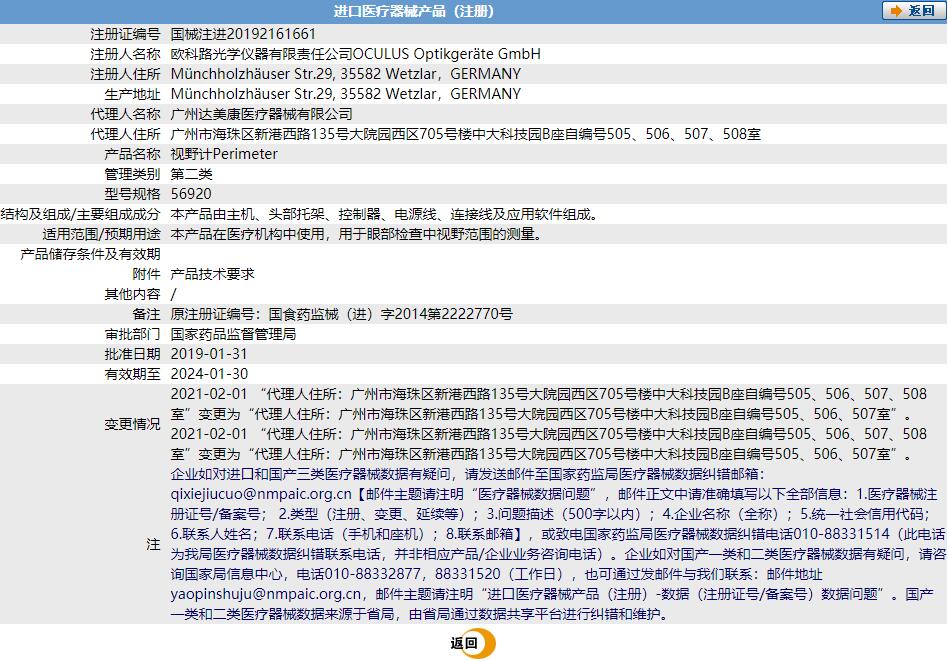The height and width of the screenshot is (661, 948).
Task: Click the 第二类 management category value
Action: click(191, 174)
